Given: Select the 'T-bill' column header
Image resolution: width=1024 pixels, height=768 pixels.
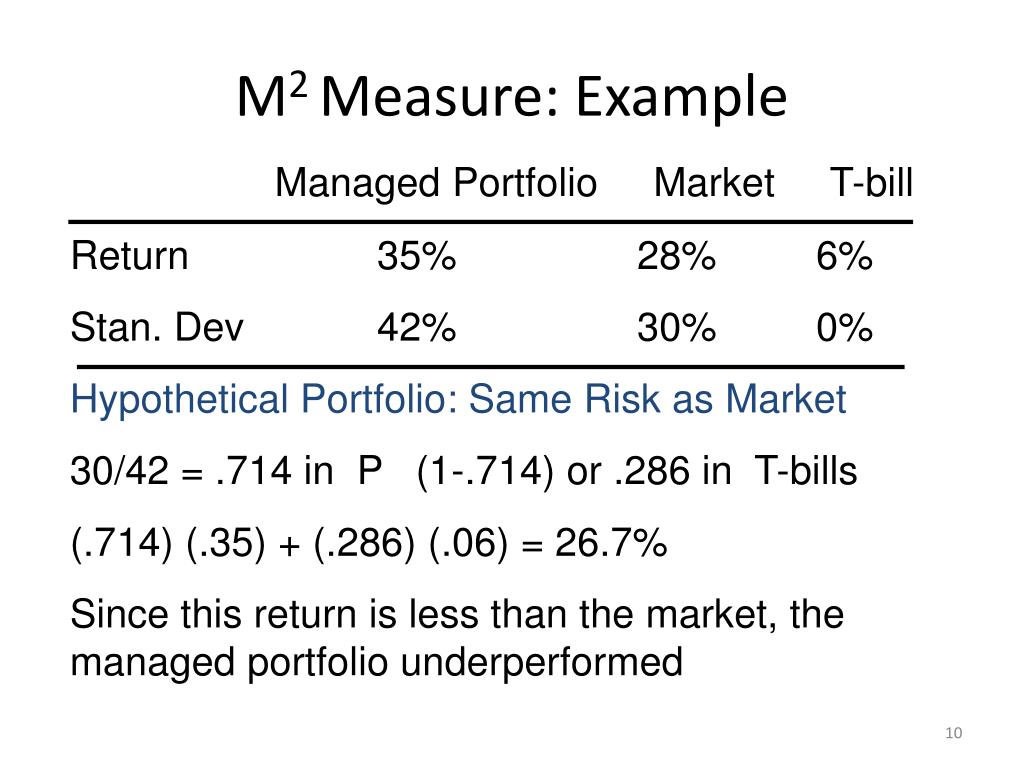Looking at the screenshot, I should click(x=871, y=184).
